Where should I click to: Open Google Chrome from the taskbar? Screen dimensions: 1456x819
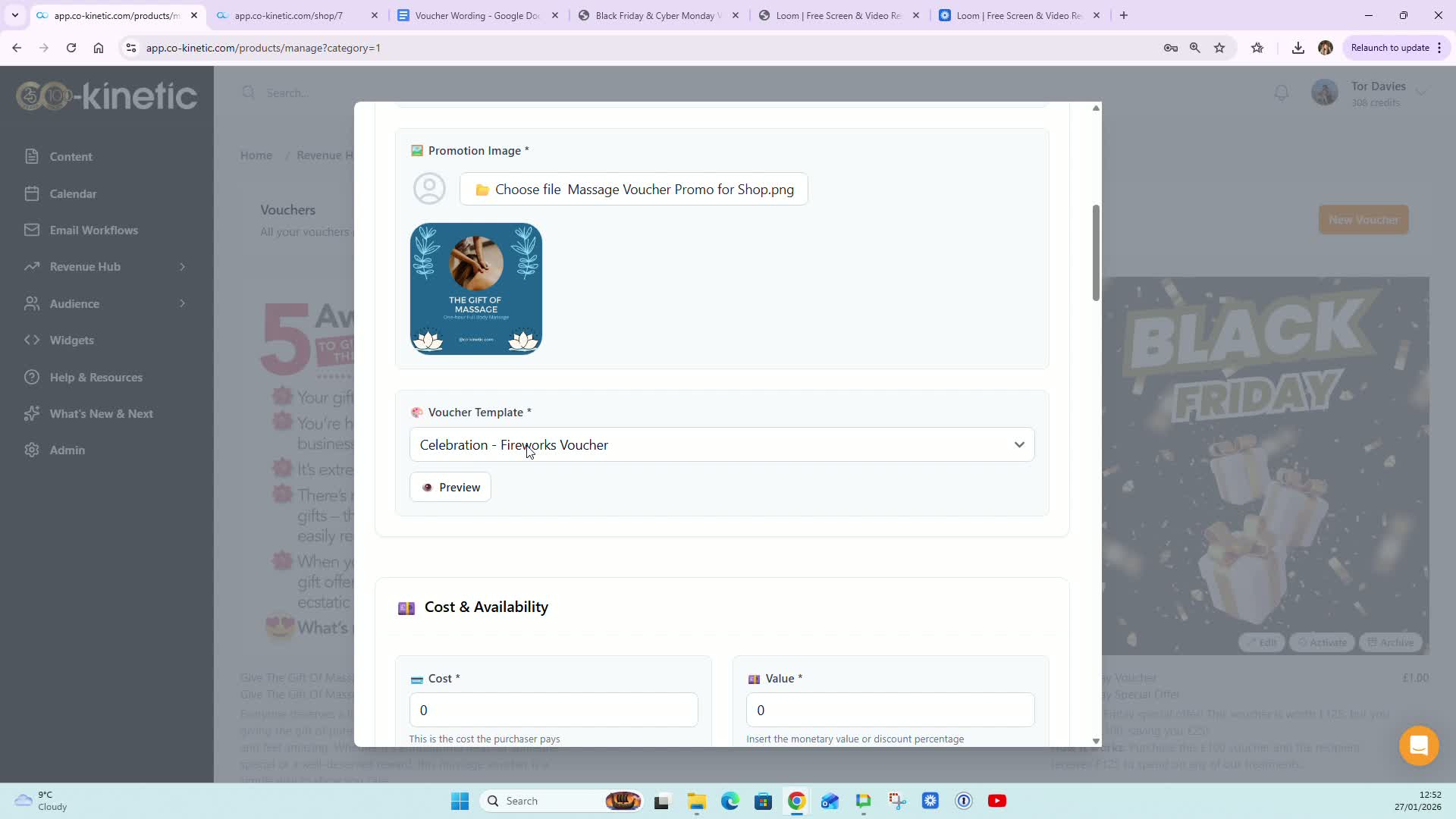796,802
